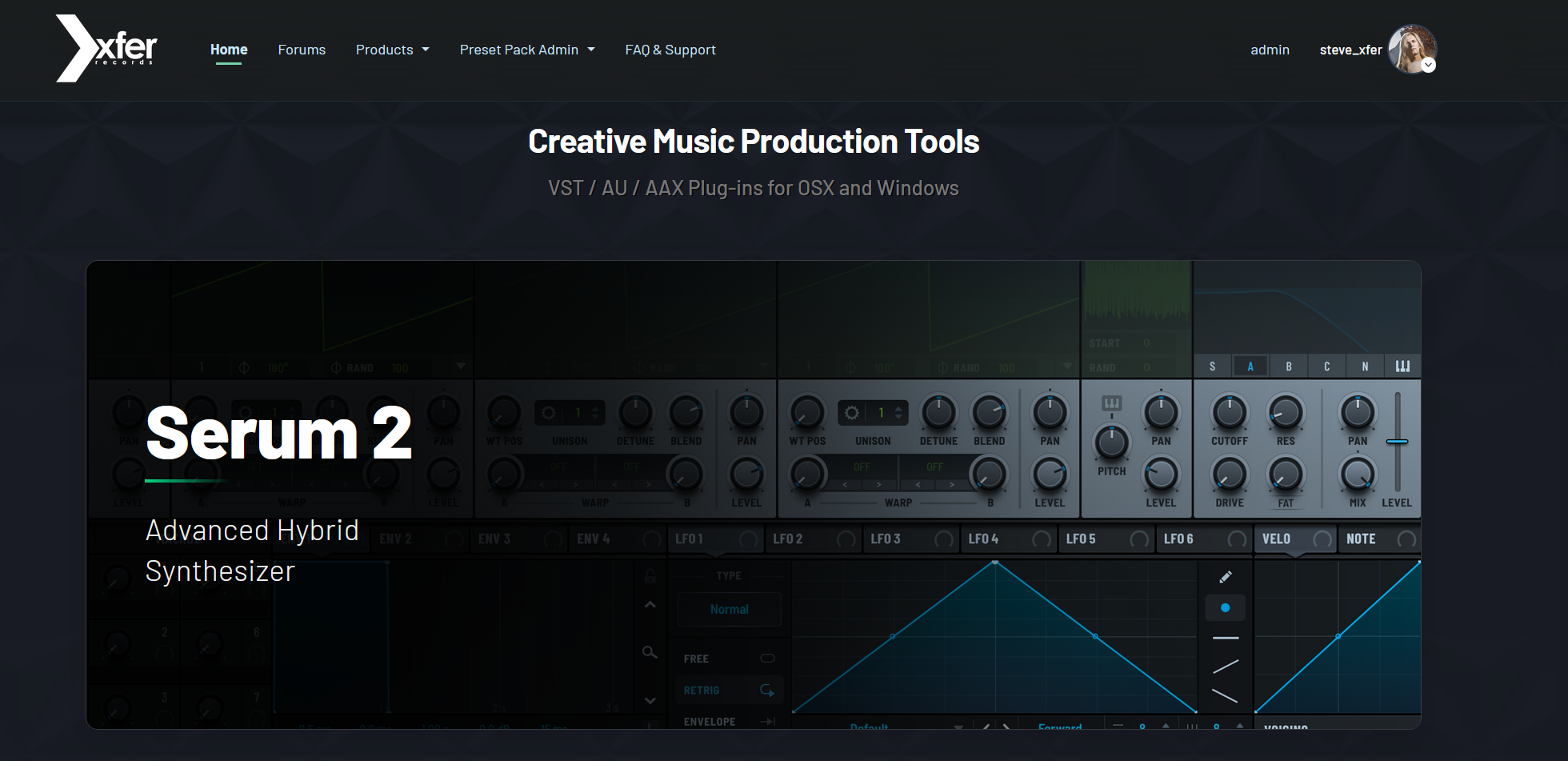This screenshot has width=1568, height=761.
Task: Click the Creative Music Production Tools heading
Action: [x=754, y=142]
